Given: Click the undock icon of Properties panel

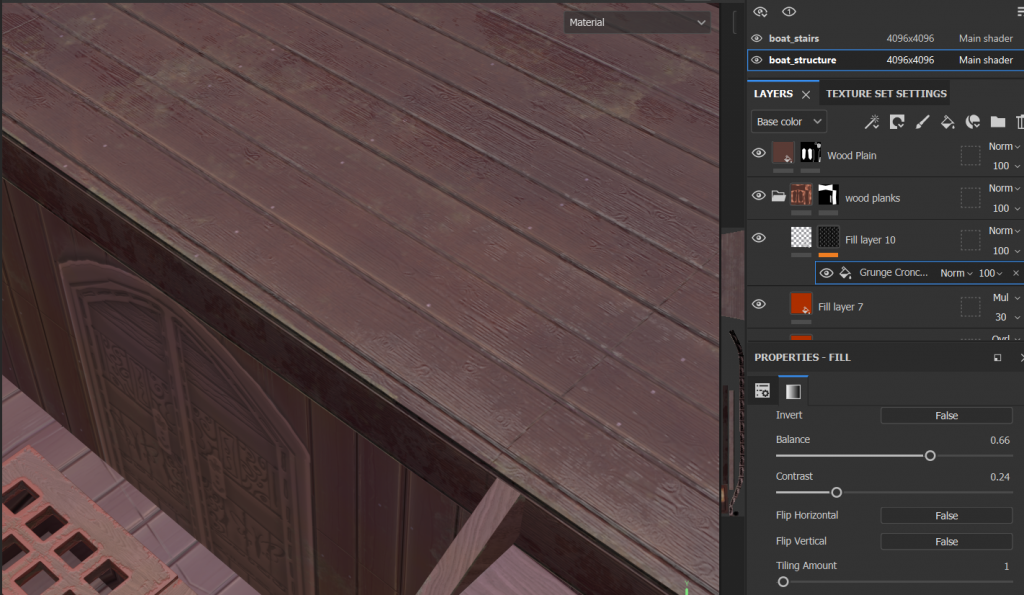Looking at the screenshot, I should click(997, 357).
